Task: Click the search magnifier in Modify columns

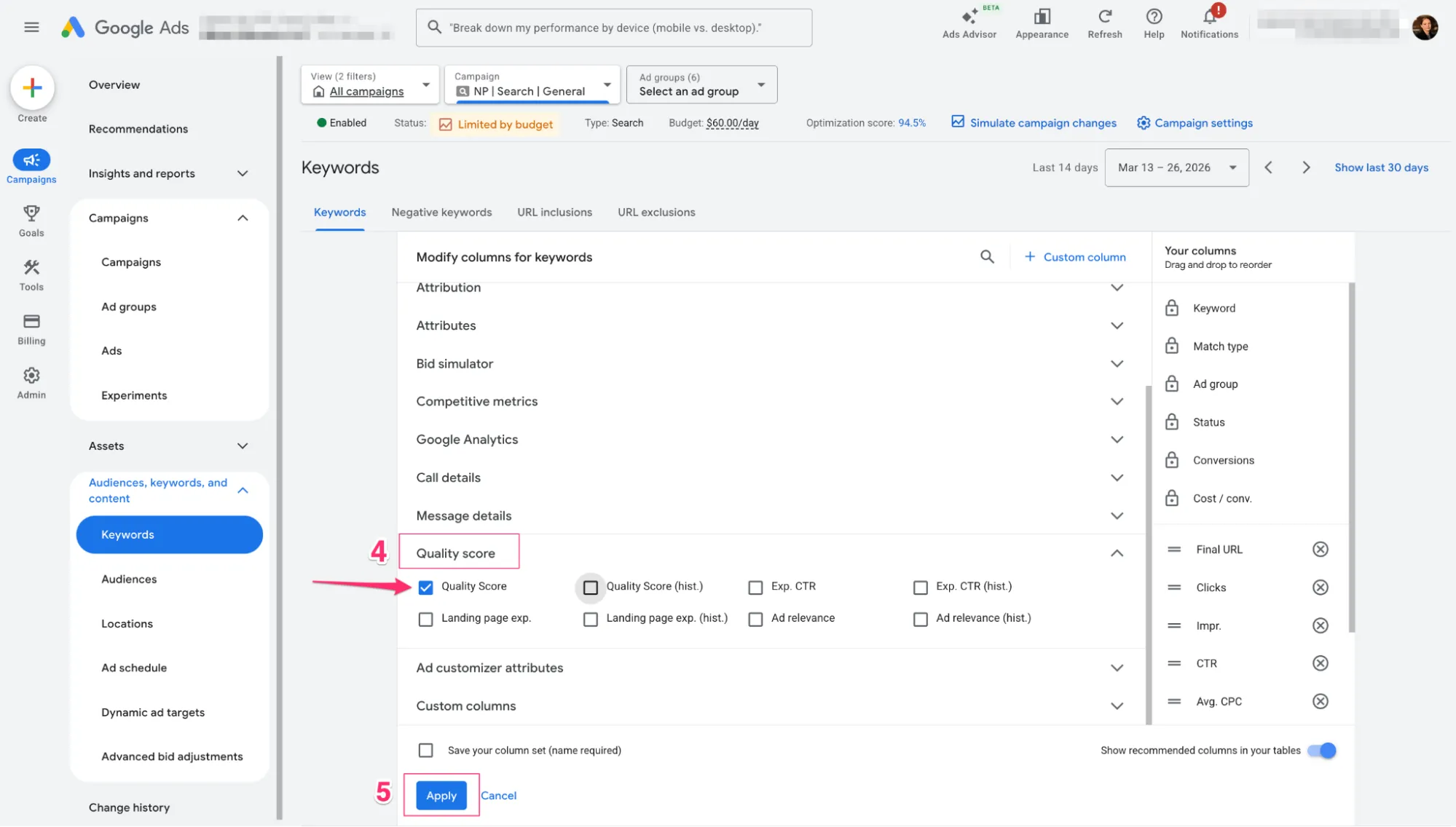Action: (987, 257)
